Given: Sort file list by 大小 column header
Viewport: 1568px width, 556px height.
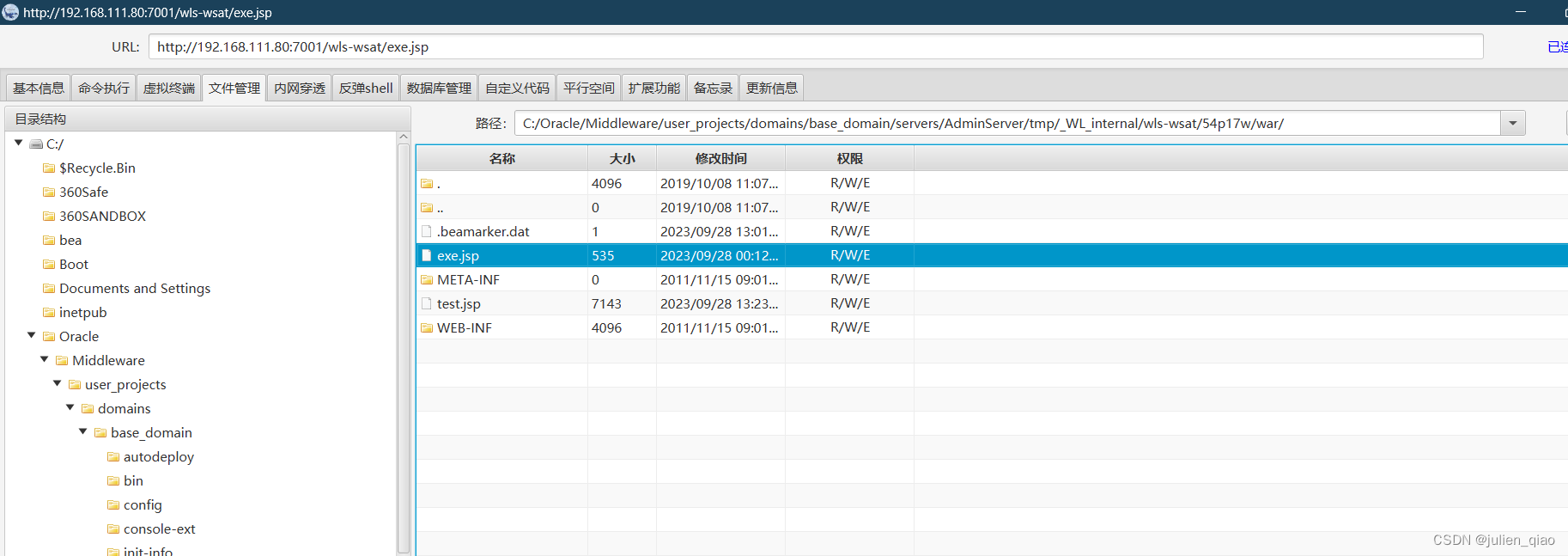Looking at the screenshot, I should [623, 159].
